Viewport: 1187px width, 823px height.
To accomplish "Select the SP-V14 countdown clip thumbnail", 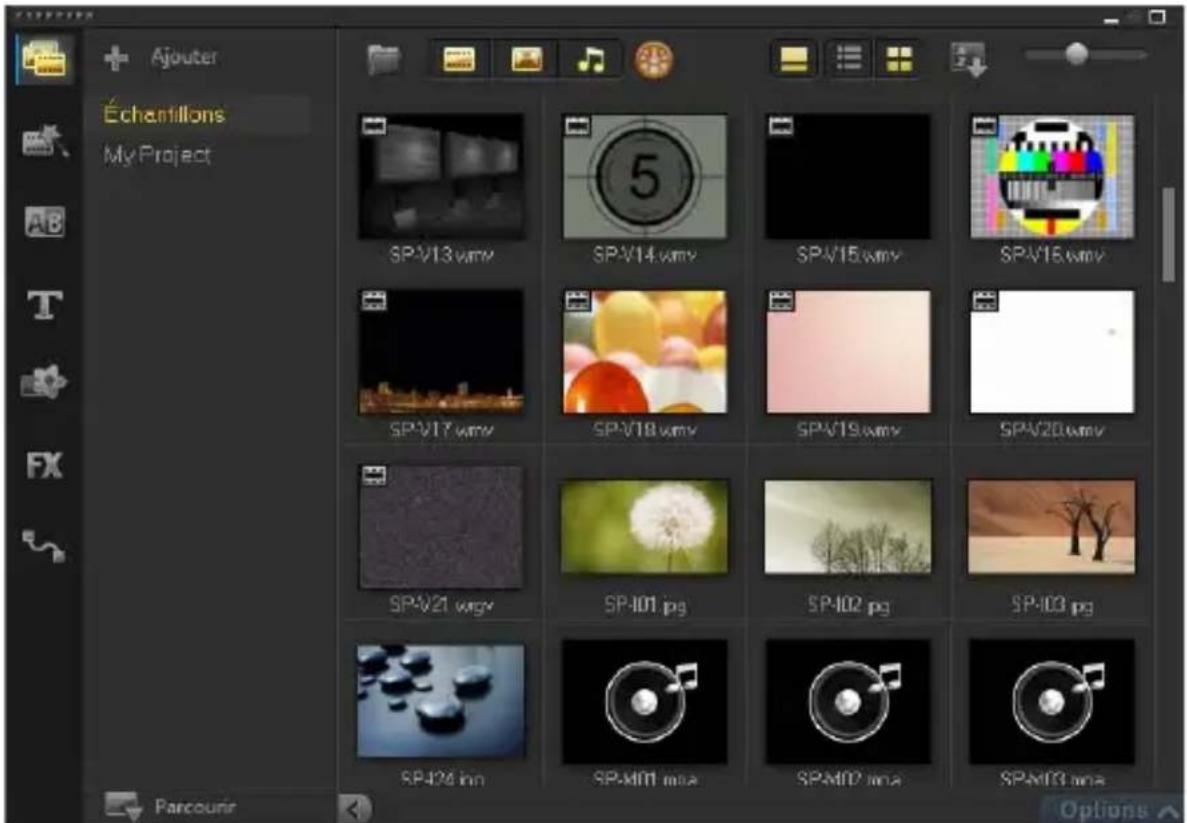I will [x=645, y=176].
